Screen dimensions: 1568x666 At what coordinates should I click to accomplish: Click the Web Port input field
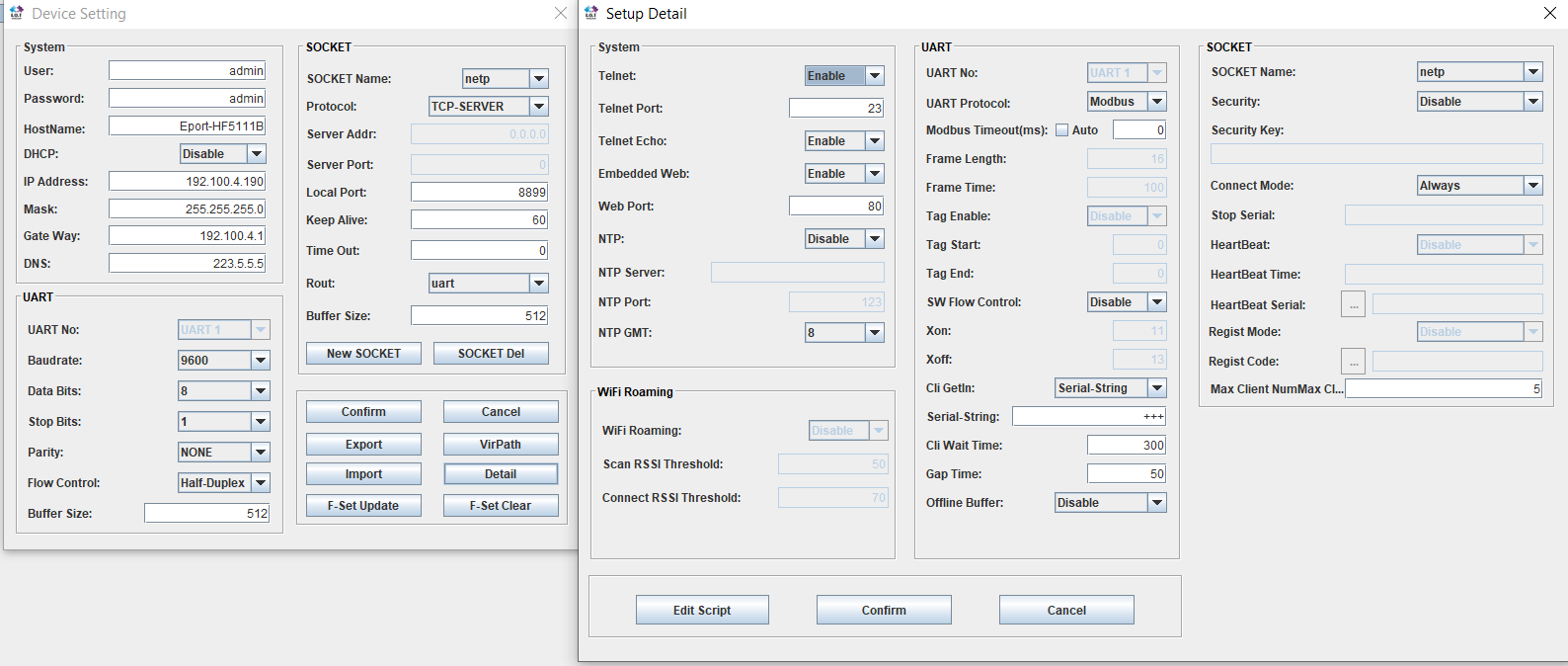[836, 207]
